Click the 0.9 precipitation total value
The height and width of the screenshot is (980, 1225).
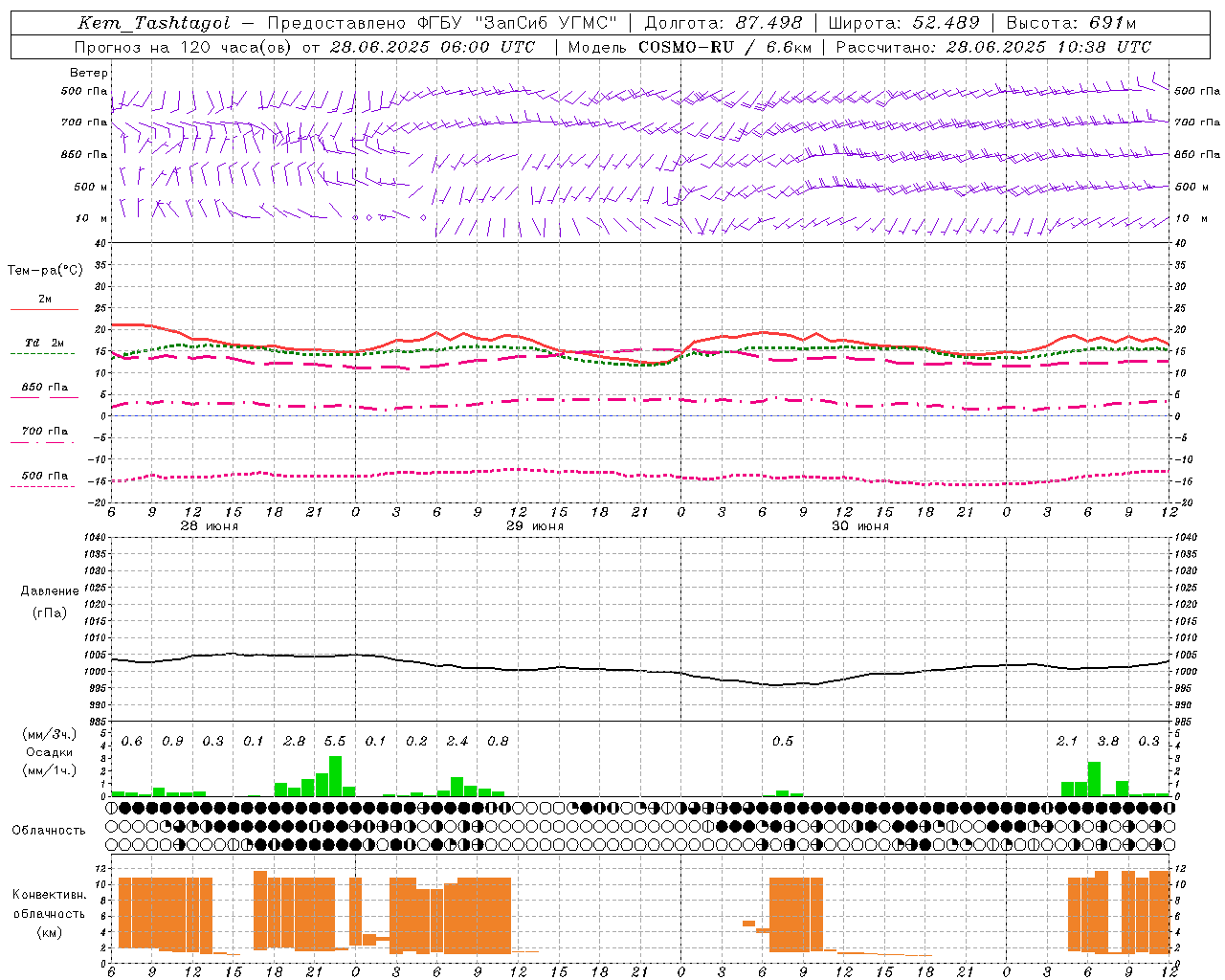coord(172,742)
